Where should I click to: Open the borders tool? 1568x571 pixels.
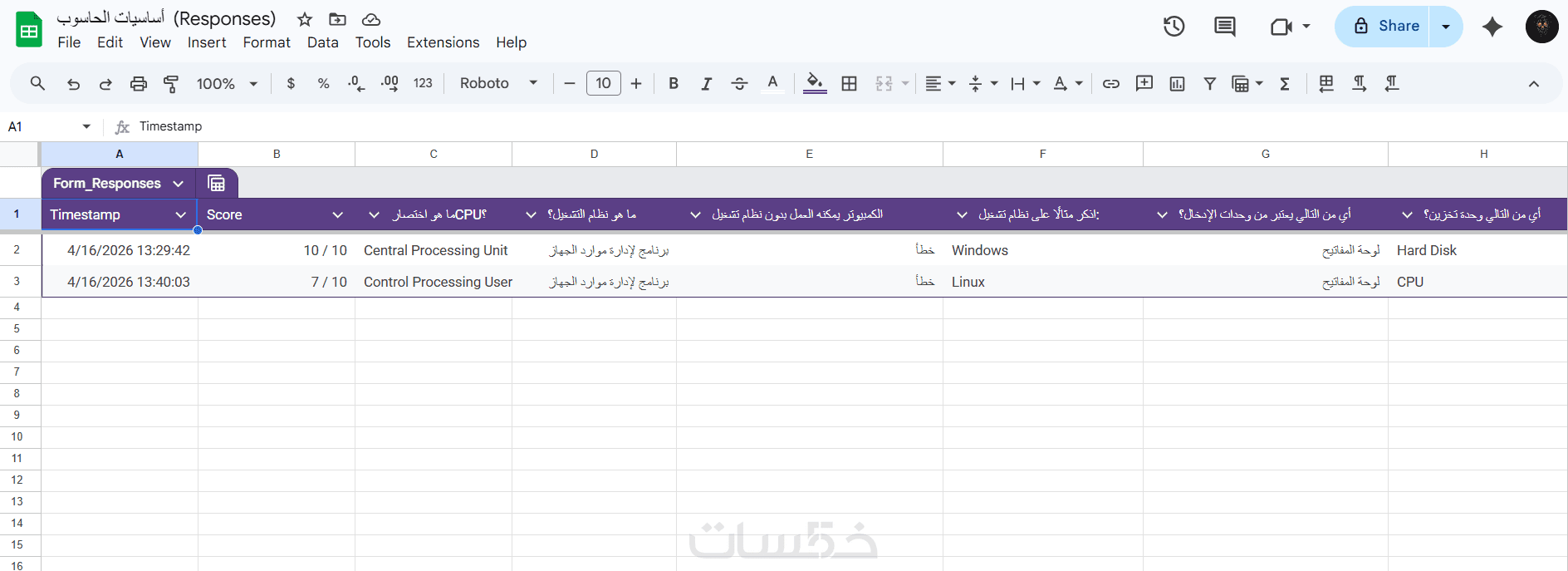coord(849,83)
